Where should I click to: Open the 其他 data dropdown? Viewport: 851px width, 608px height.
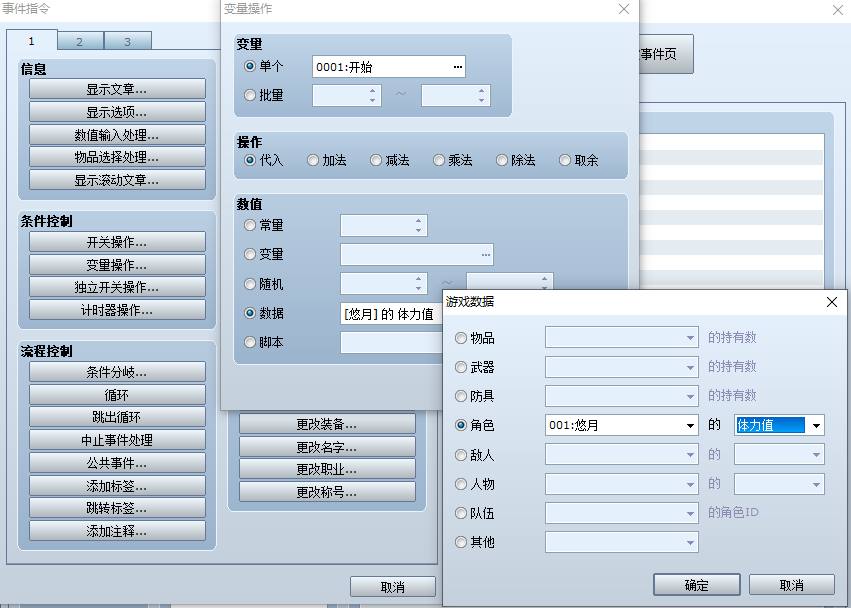[621, 542]
